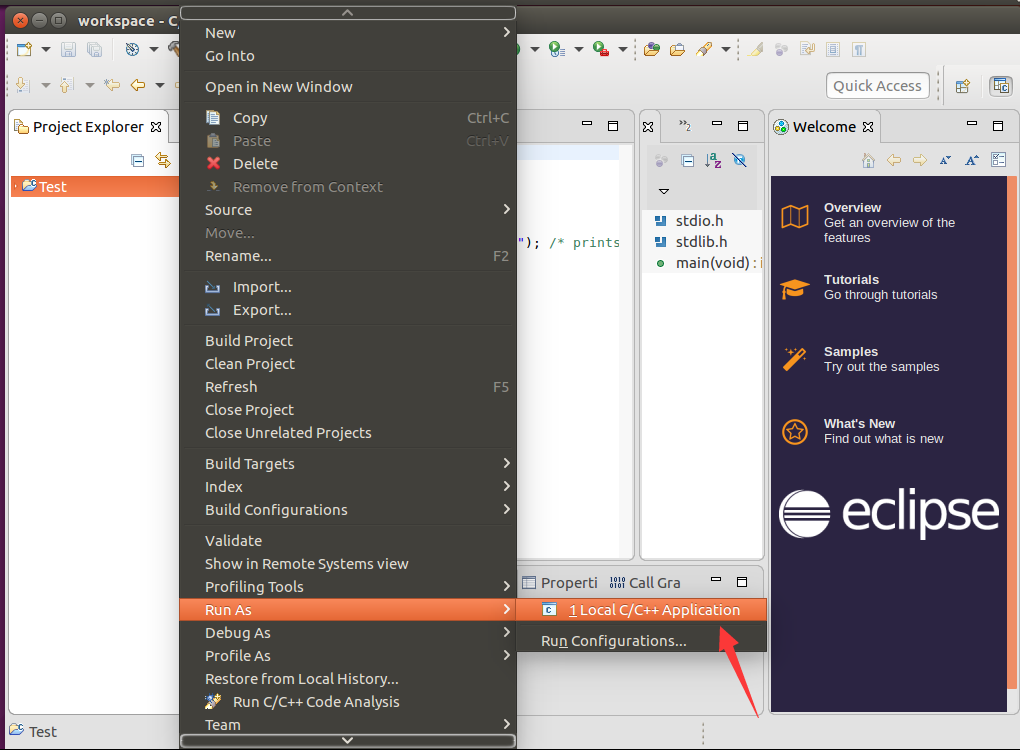Open the dropdown beside build configuration icon

click(x=154, y=49)
